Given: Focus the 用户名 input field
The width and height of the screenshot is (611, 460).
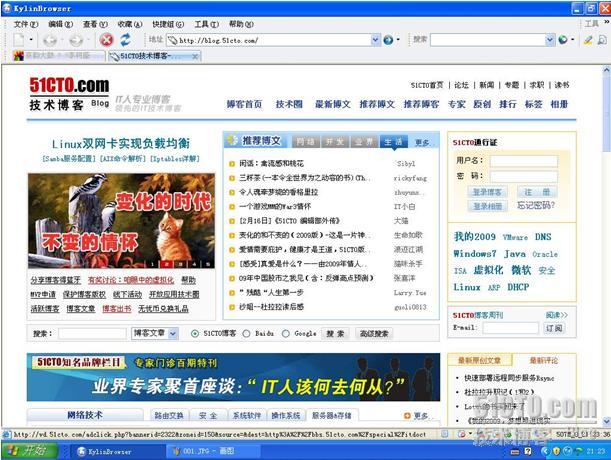Looking at the screenshot, I should pyautogui.click(x=524, y=161).
